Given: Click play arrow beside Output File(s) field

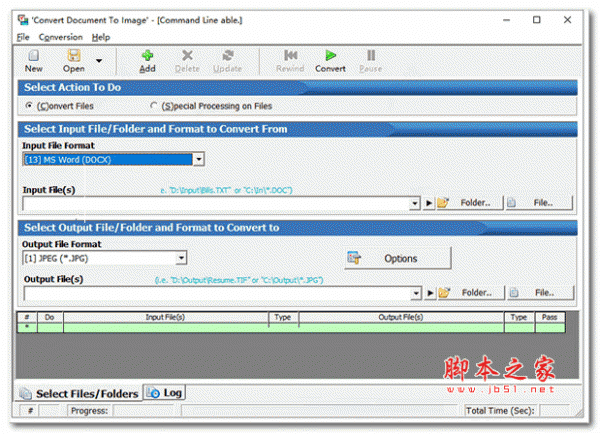Looking at the screenshot, I should coord(430,294).
